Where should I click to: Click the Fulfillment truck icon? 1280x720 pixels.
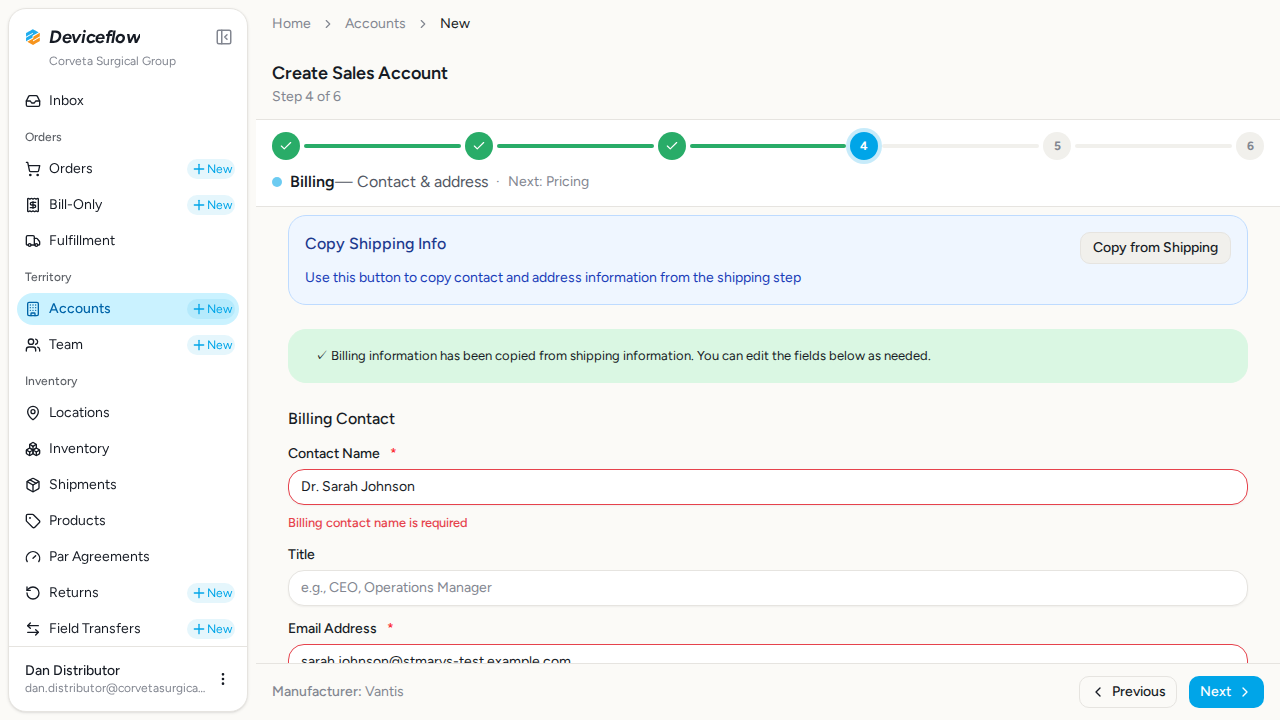(x=33, y=241)
